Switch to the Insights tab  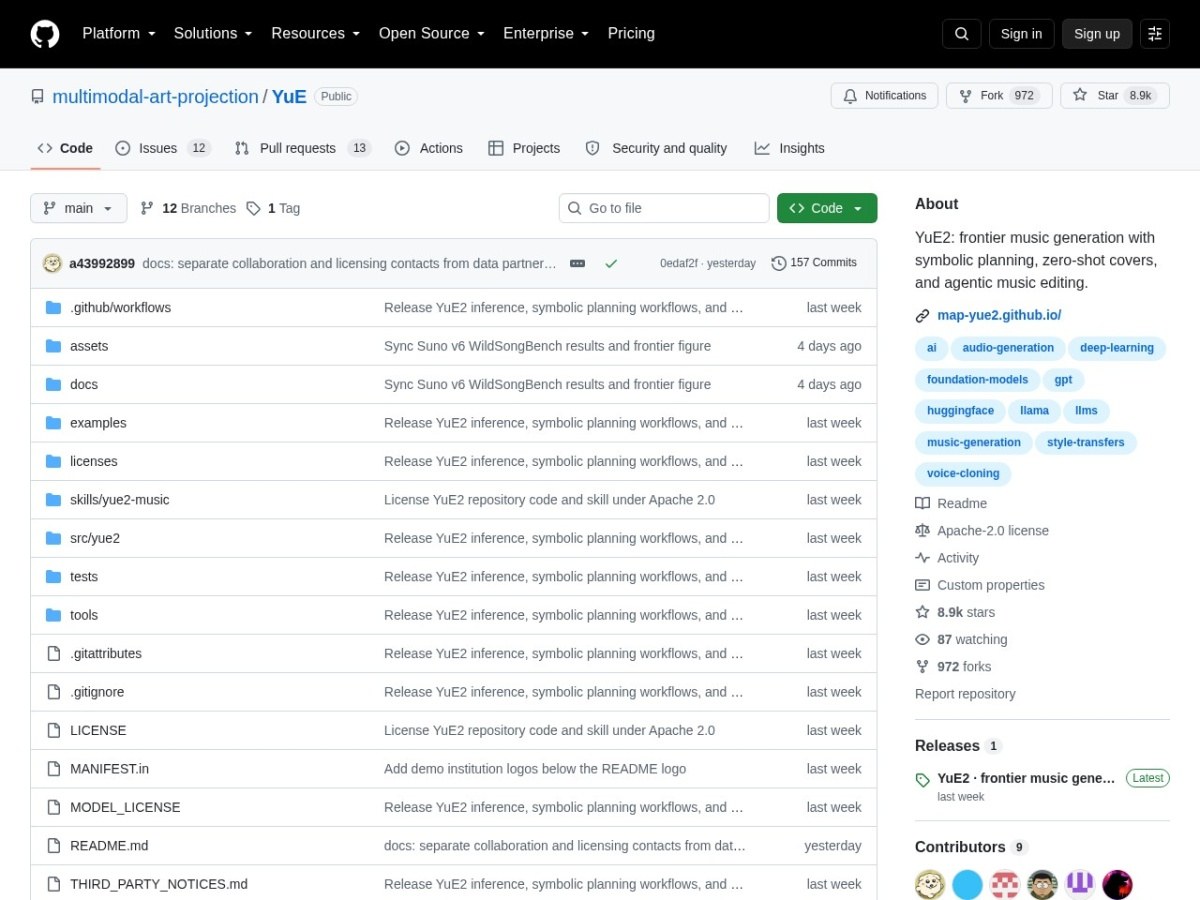click(x=790, y=148)
